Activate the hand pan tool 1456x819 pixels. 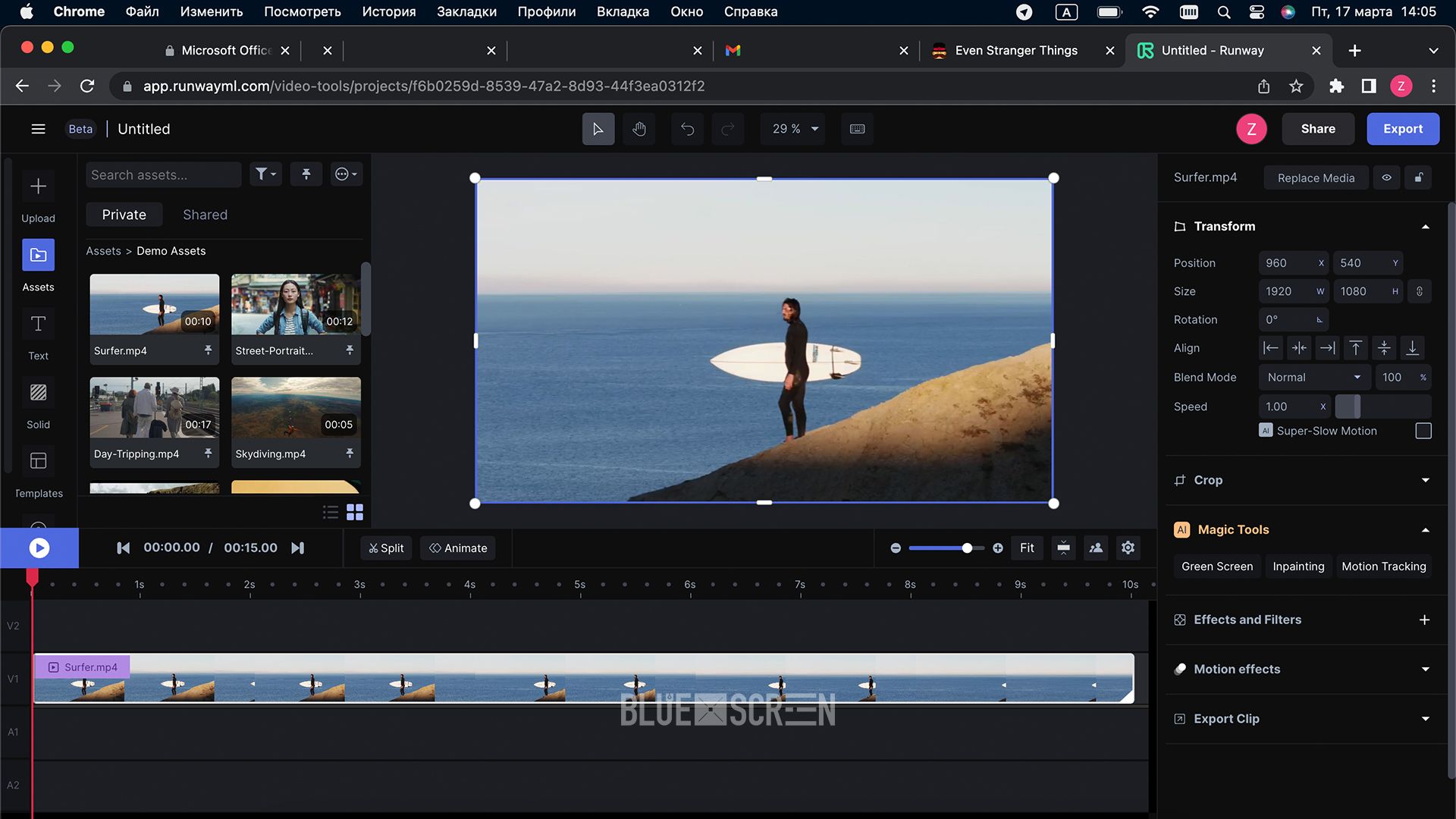tap(639, 129)
